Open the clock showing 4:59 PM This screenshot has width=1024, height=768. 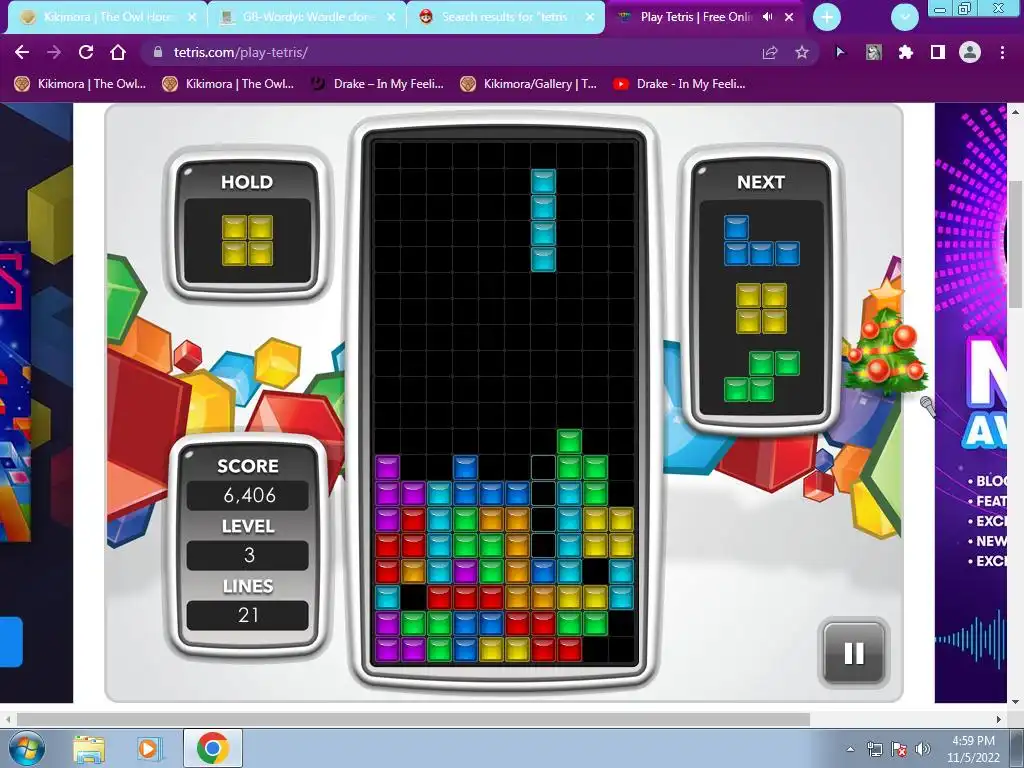[x=973, y=749]
